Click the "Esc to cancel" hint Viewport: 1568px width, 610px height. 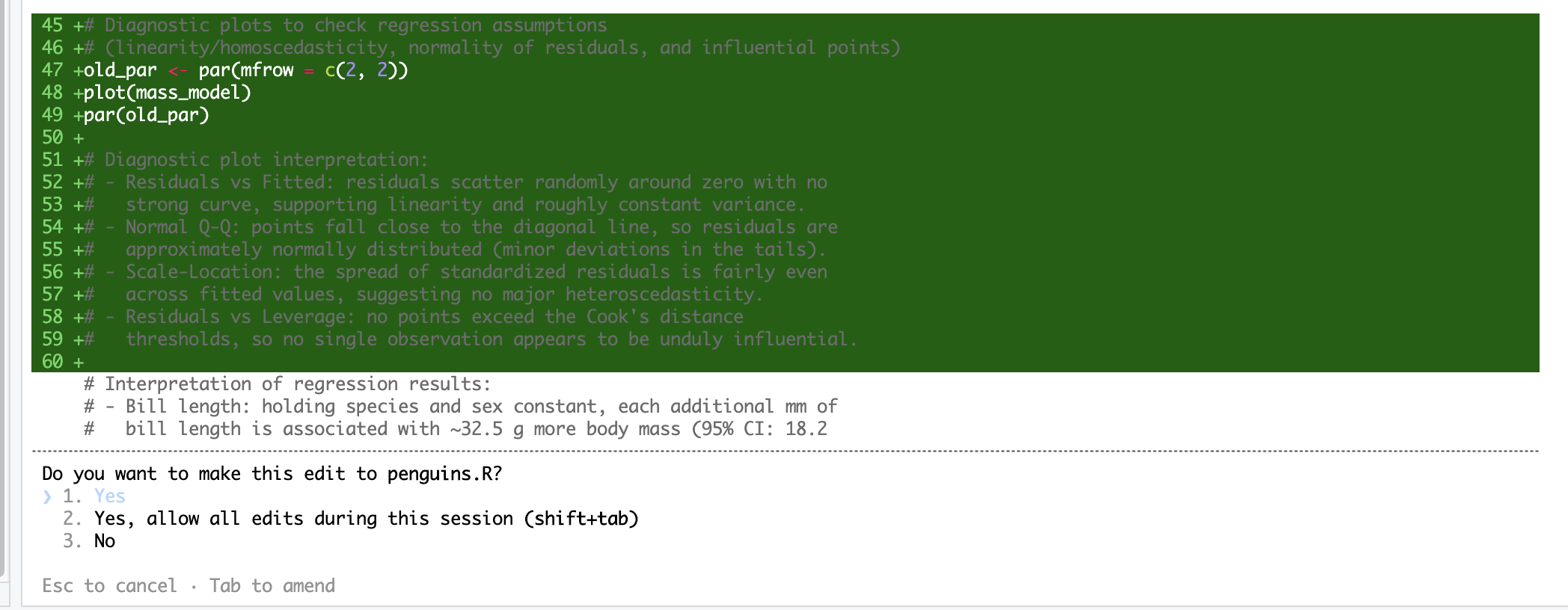[x=109, y=586]
